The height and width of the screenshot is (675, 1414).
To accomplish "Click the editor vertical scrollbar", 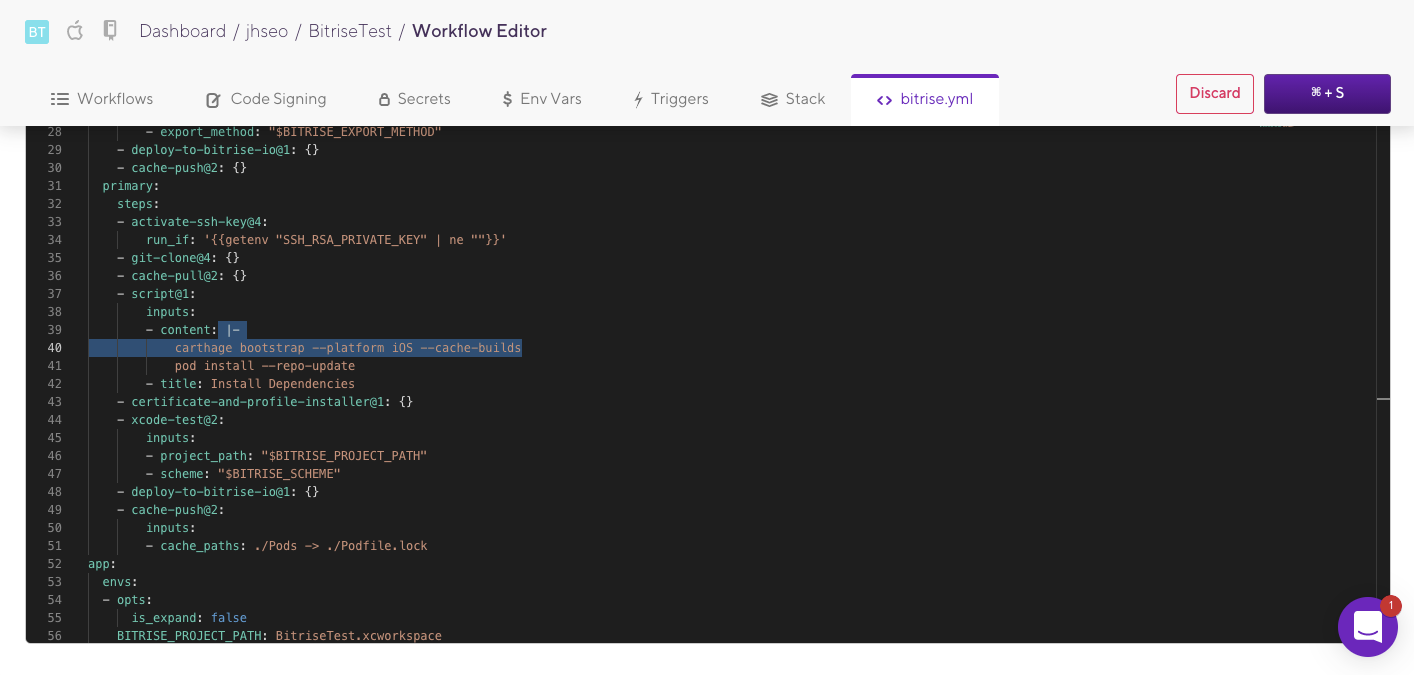I will pos(1383,384).
